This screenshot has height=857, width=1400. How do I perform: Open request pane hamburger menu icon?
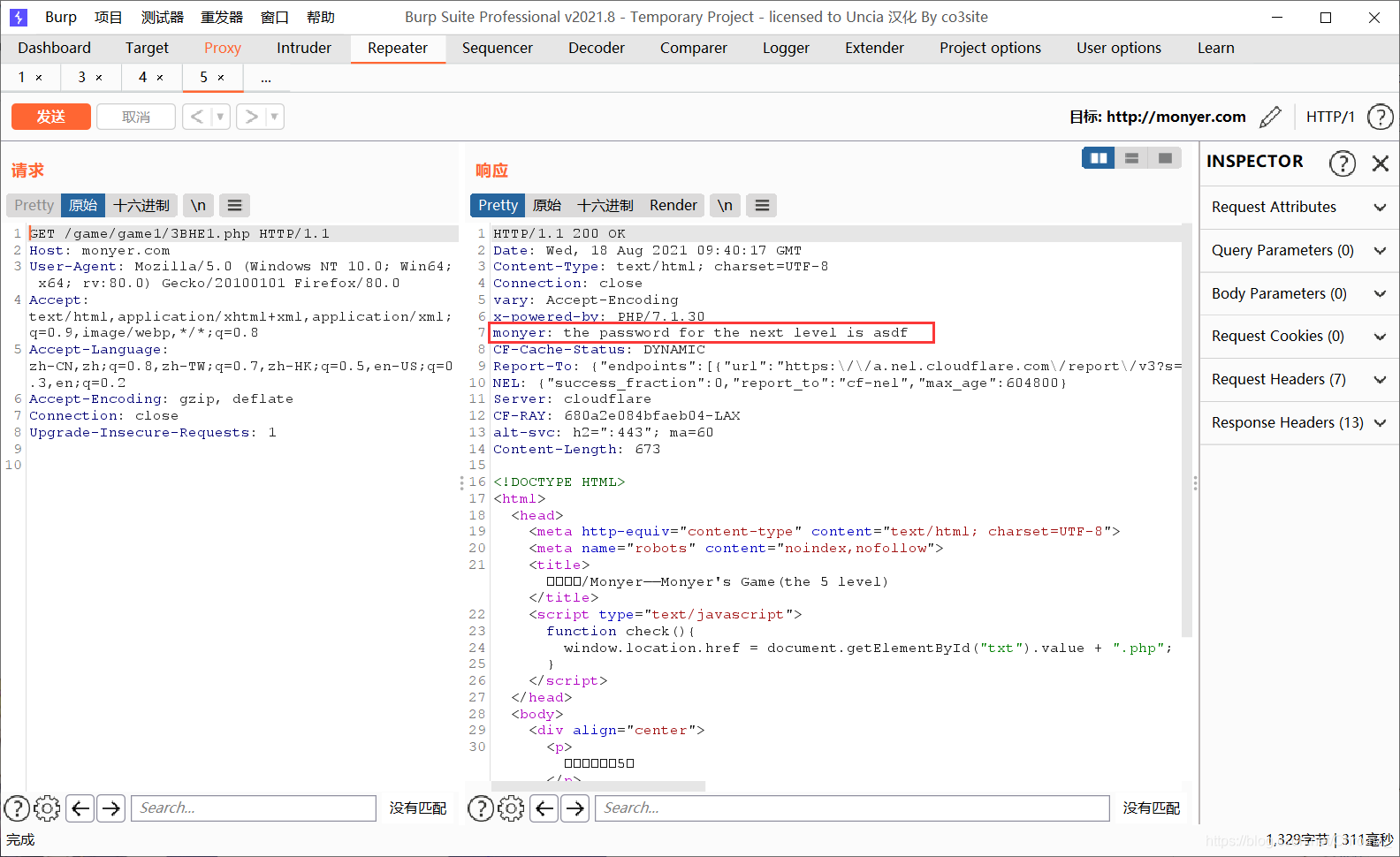click(x=234, y=205)
